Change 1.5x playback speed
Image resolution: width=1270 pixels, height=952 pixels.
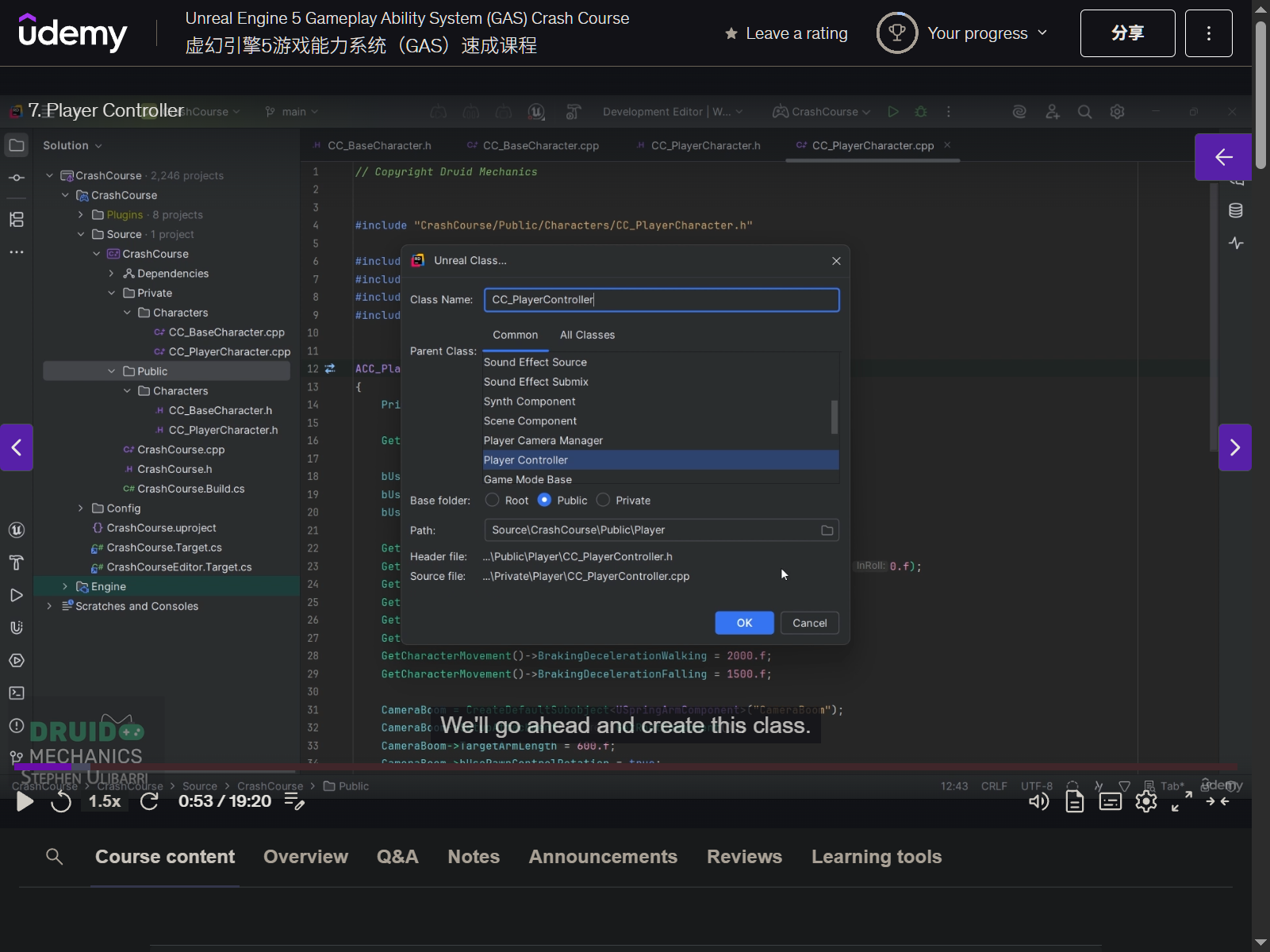105,801
